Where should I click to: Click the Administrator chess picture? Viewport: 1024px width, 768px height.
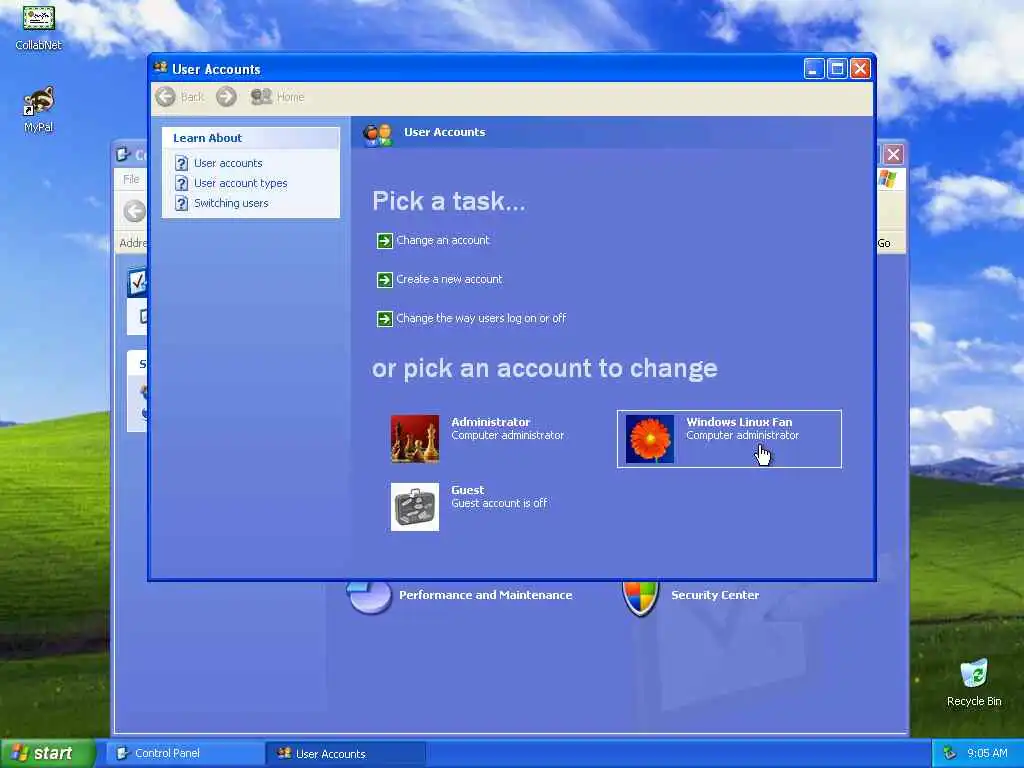click(x=415, y=439)
